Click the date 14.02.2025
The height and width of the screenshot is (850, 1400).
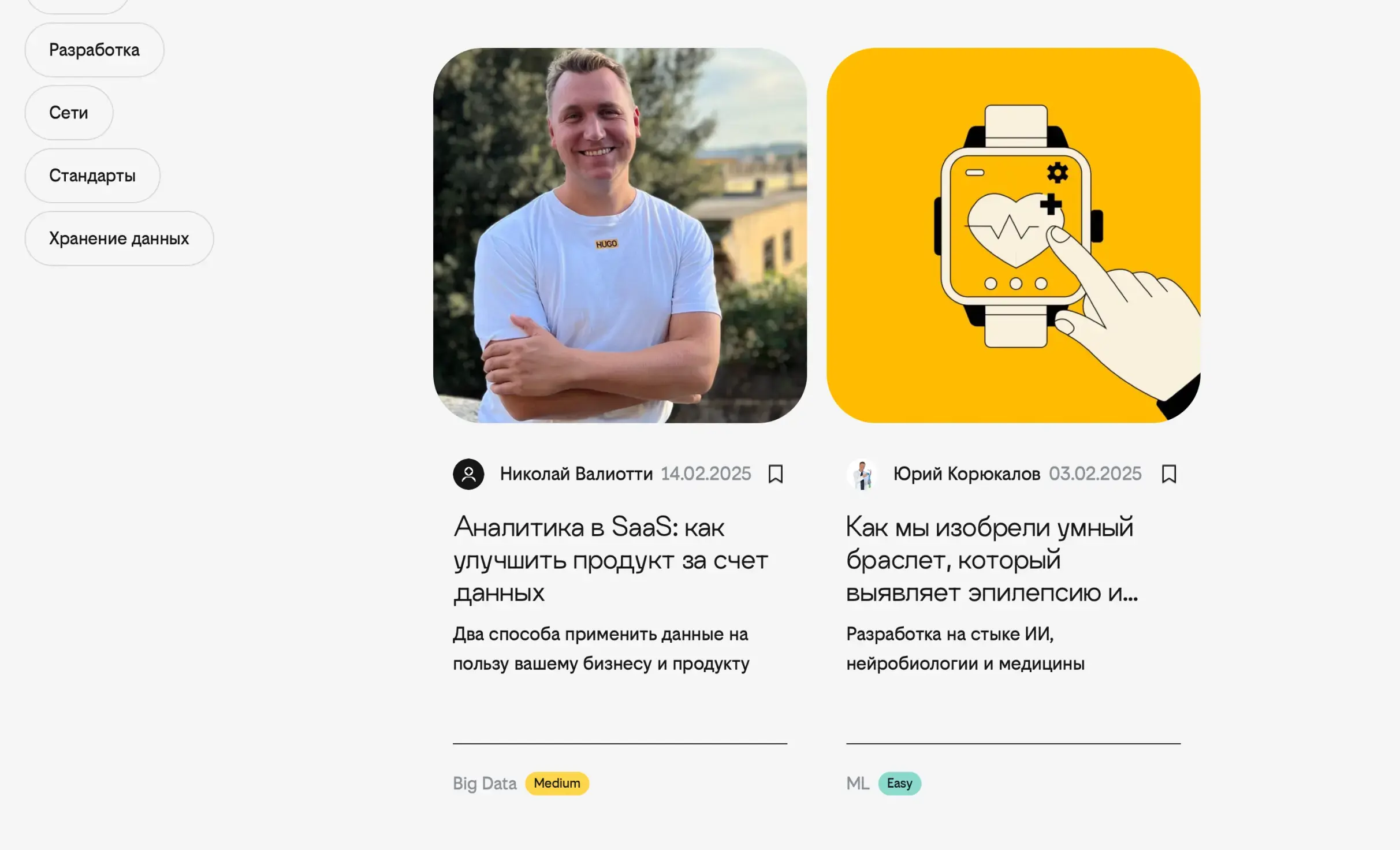tap(706, 474)
